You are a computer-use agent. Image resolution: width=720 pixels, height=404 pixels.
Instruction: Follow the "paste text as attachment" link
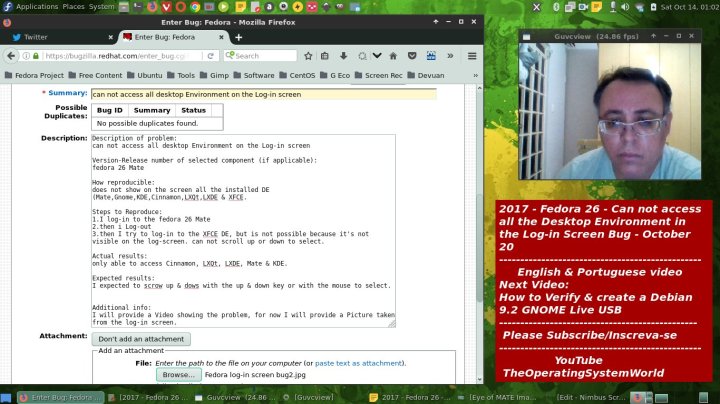point(358,362)
